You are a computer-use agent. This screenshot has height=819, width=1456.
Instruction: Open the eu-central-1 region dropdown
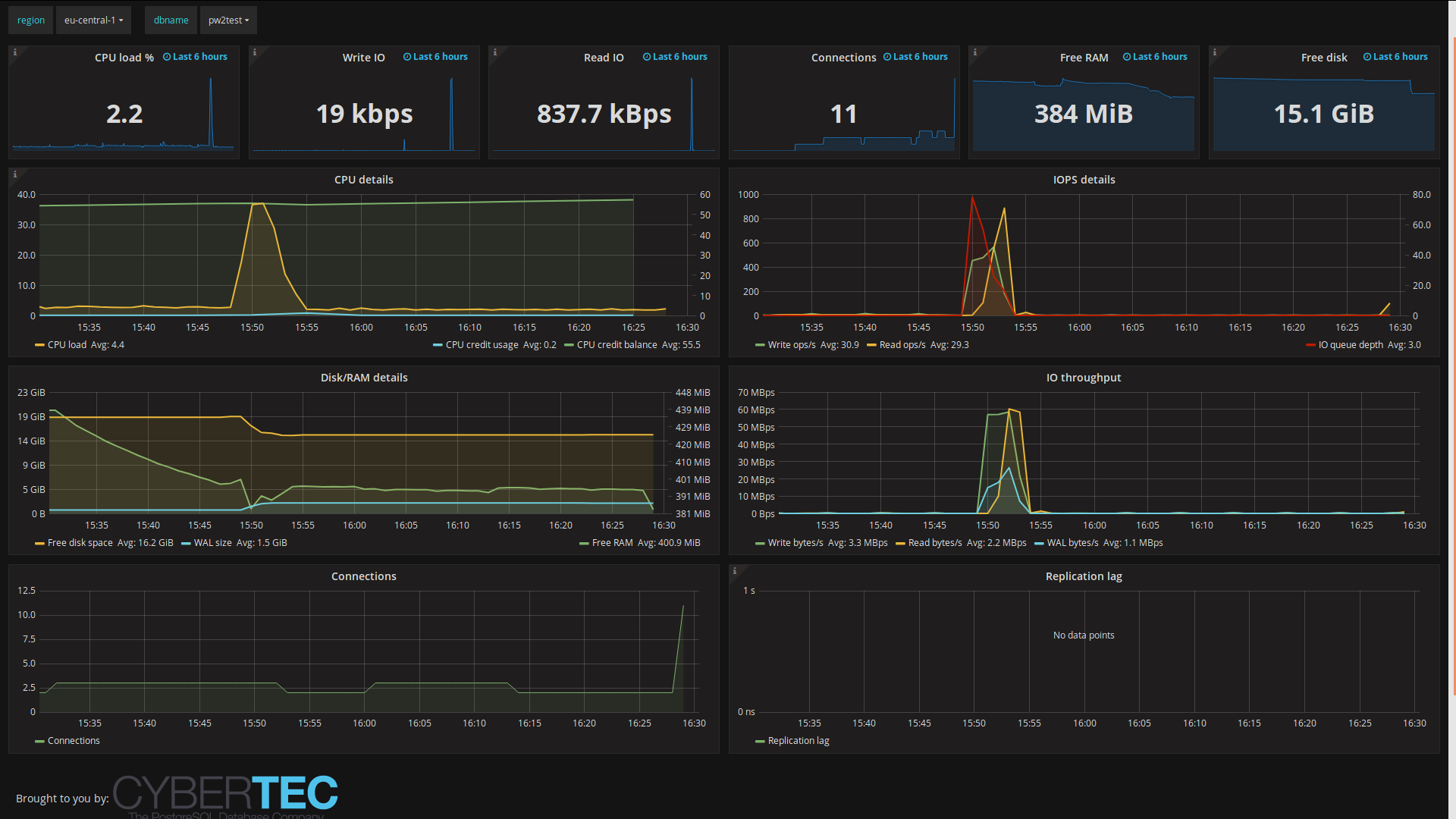click(x=93, y=20)
